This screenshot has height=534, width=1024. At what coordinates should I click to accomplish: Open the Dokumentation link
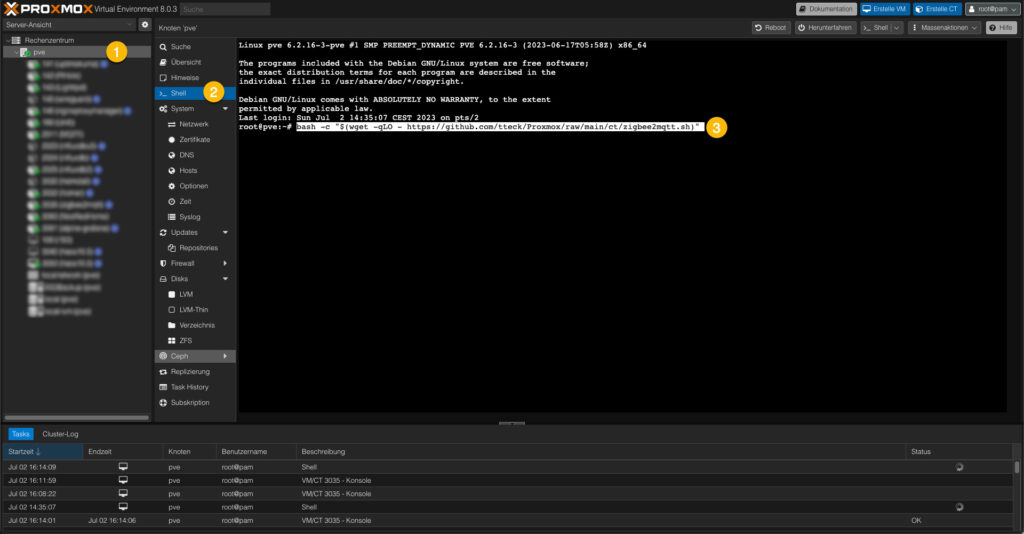point(826,9)
